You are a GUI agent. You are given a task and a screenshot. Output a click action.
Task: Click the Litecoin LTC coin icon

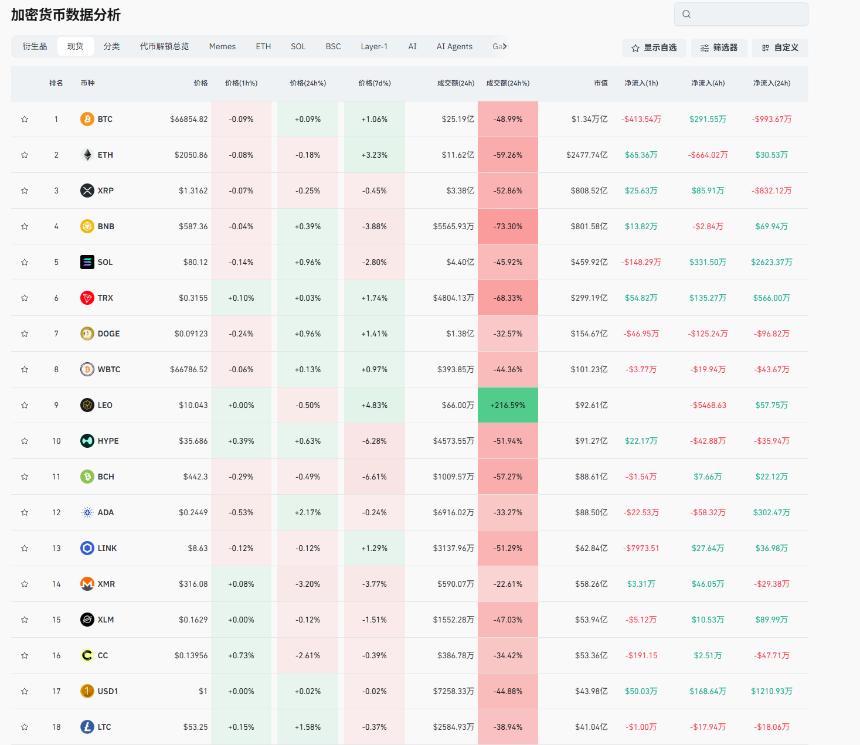(85, 726)
